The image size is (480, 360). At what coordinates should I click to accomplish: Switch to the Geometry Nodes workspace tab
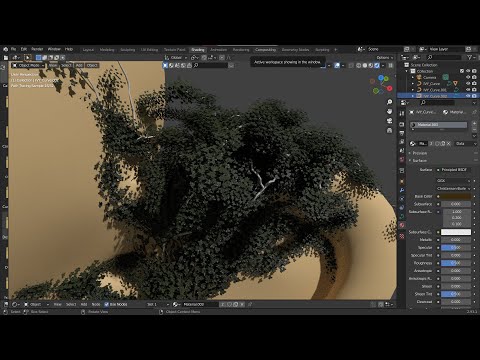point(295,50)
